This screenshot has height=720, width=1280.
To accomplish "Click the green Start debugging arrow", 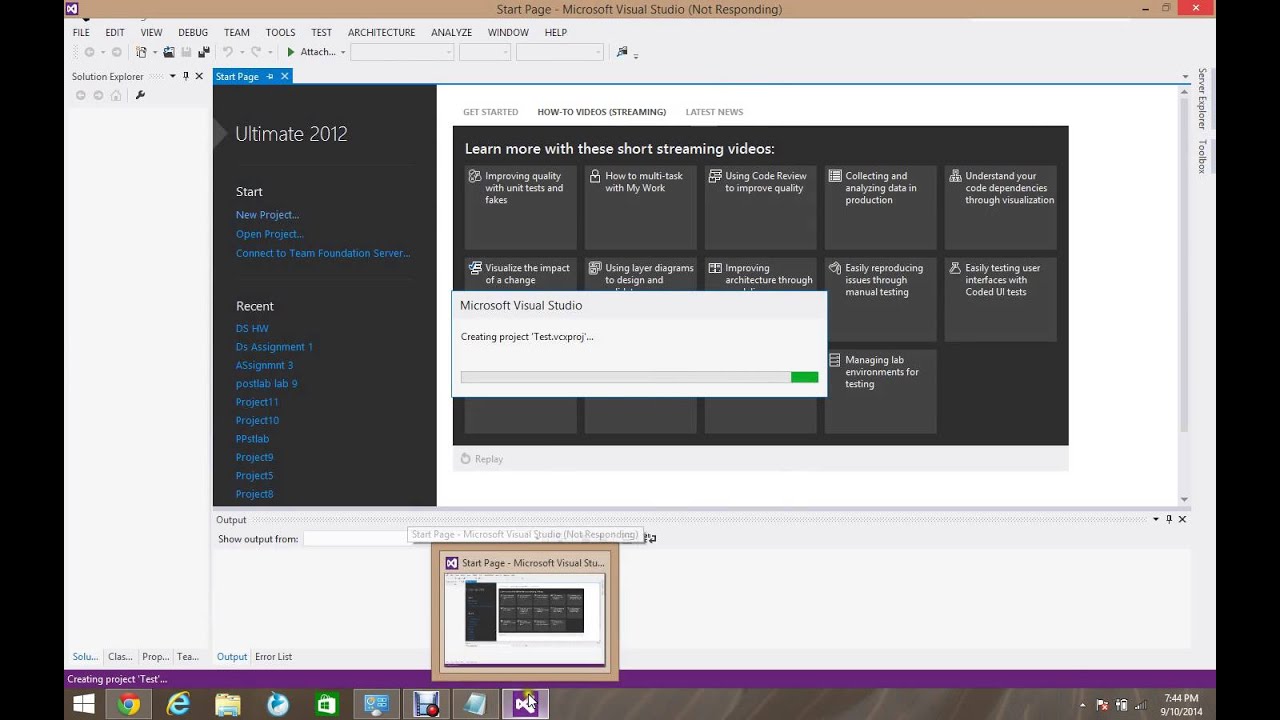I will click(x=291, y=52).
